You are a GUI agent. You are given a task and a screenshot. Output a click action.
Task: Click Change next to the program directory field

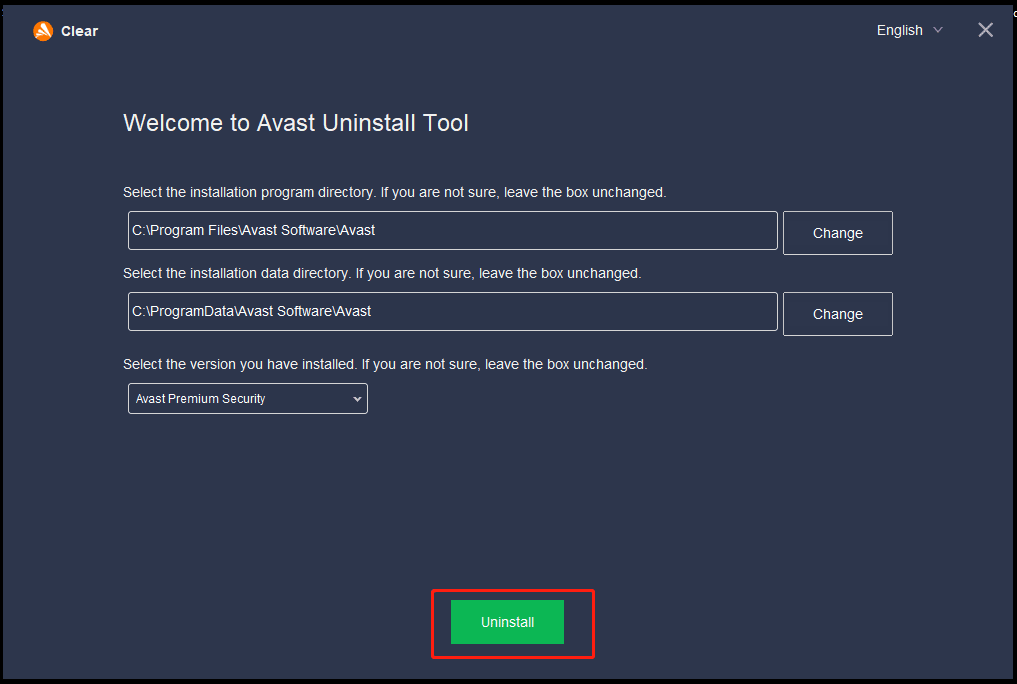click(837, 232)
